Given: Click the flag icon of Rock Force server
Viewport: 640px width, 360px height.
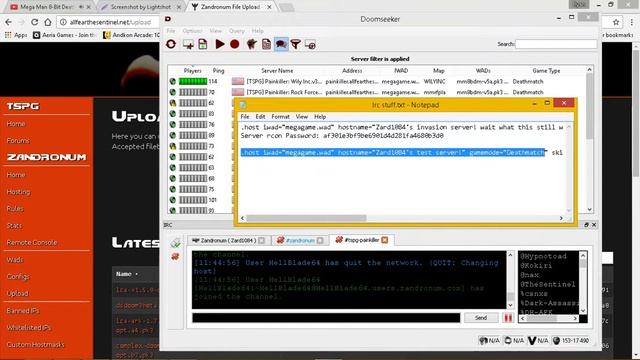Looking at the screenshot, I should pyautogui.click(x=238, y=92).
